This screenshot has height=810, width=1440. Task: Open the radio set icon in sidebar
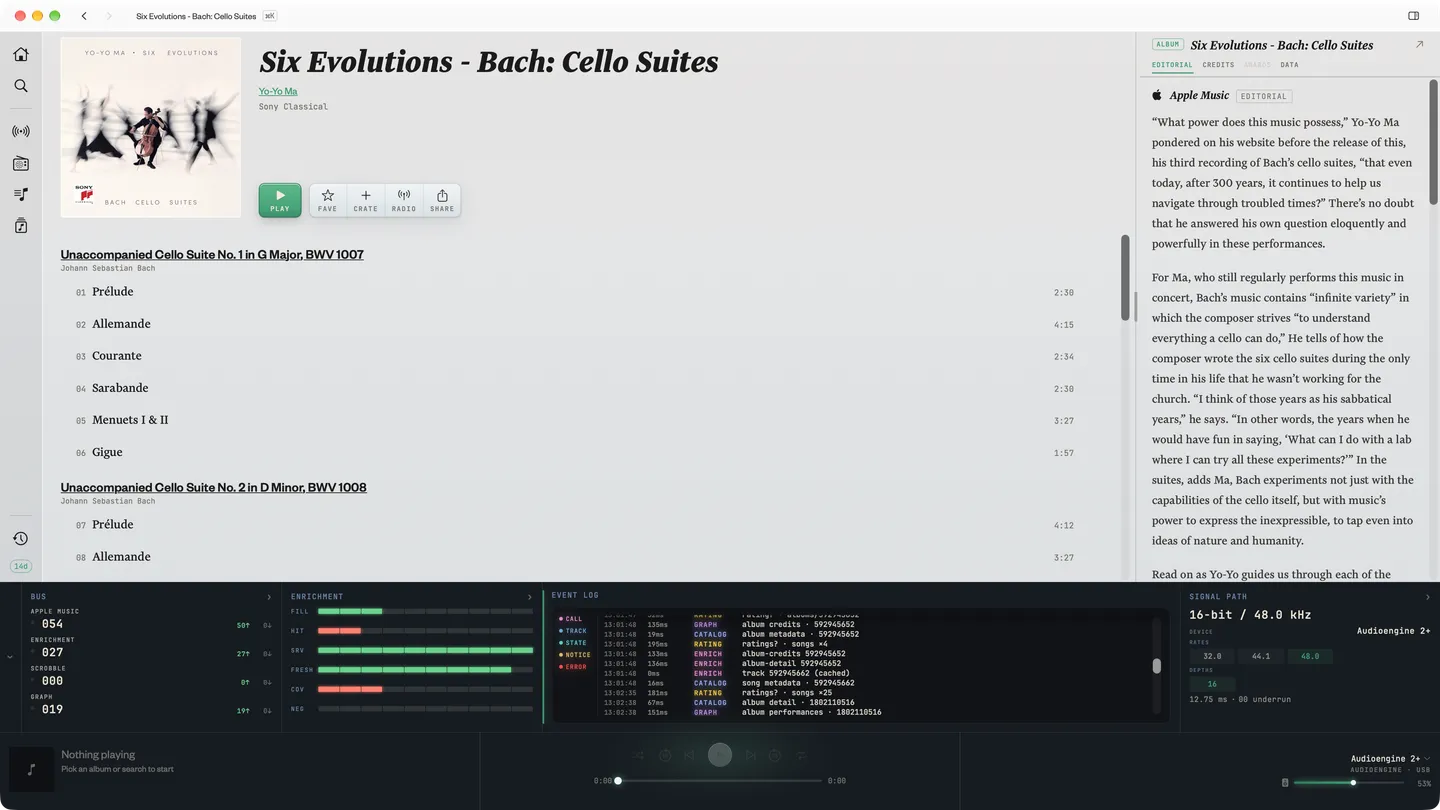pos(21,163)
